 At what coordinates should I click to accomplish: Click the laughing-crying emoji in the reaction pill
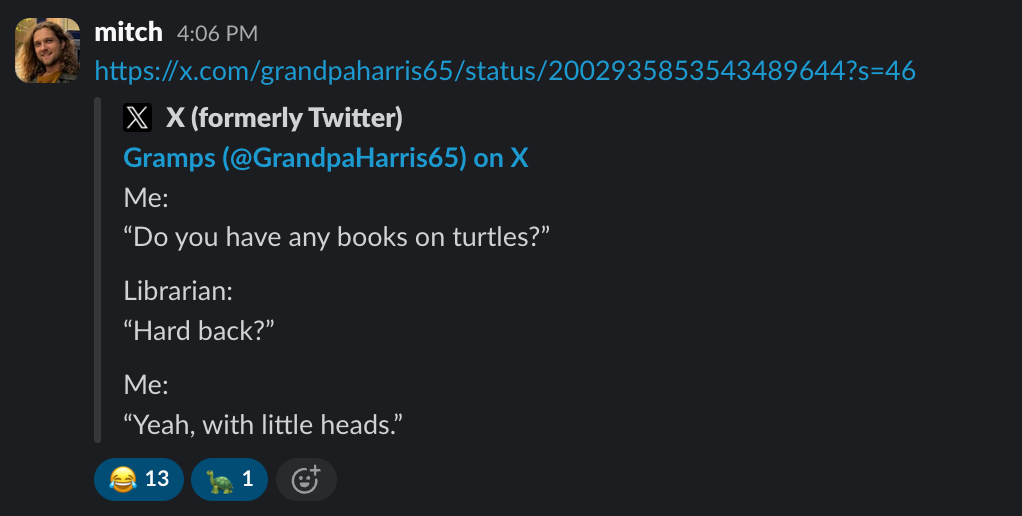click(122, 480)
